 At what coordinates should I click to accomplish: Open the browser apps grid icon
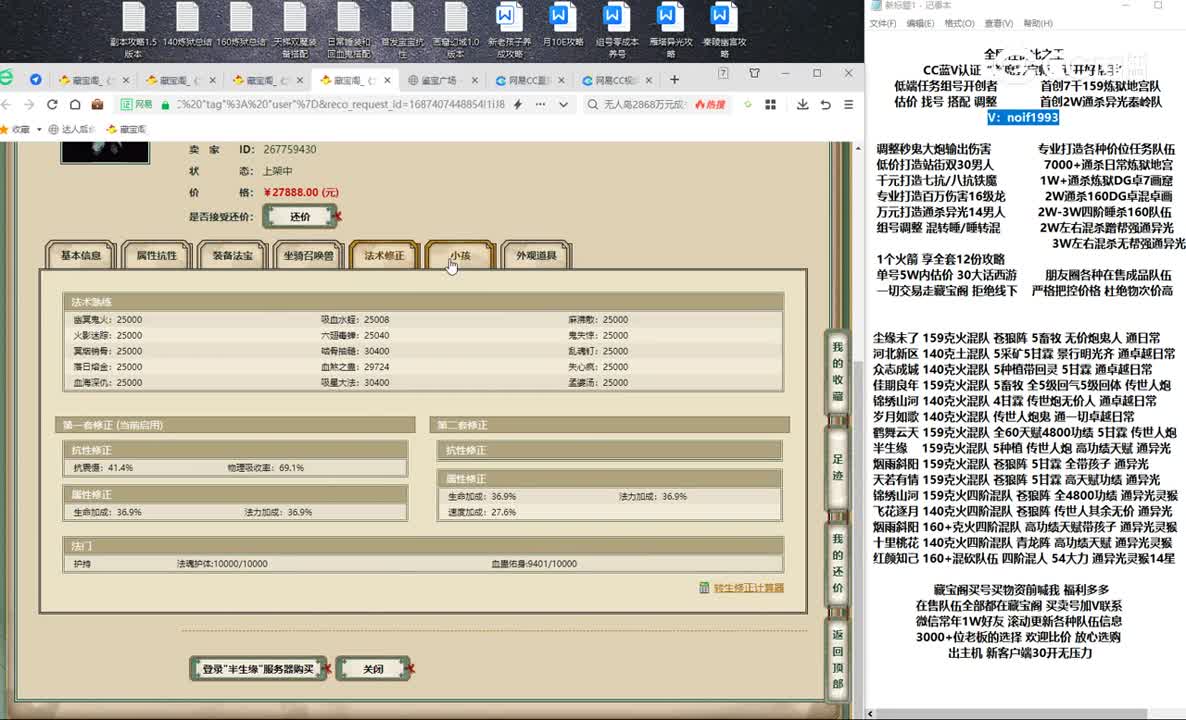pos(771,104)
